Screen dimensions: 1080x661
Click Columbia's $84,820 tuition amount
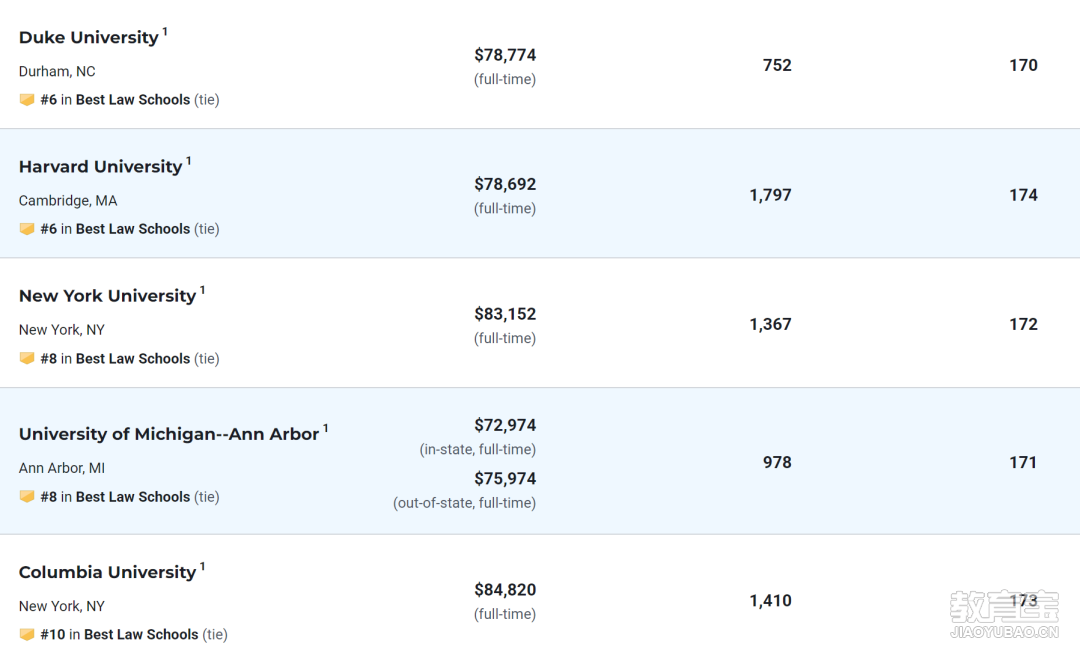(x=505, y=590)
